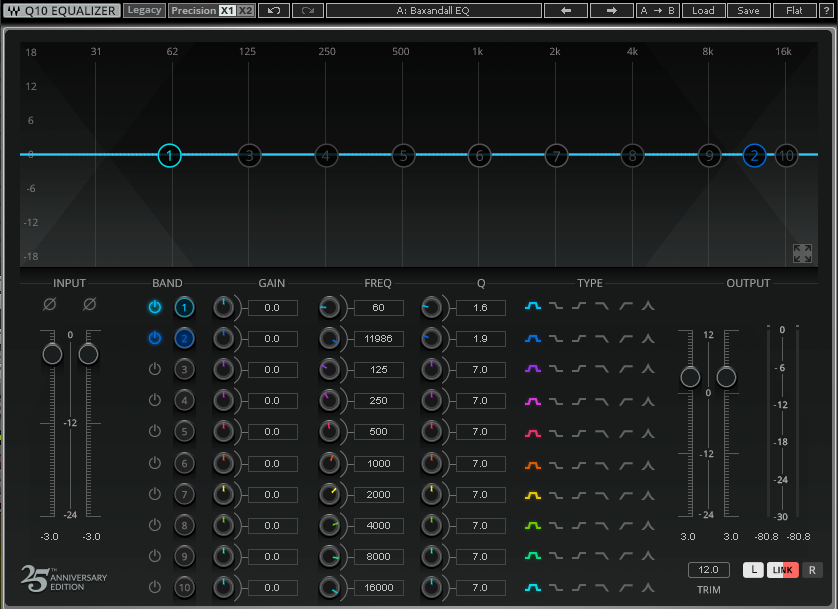Screen dimensions: 838x609
Task: Select Precision X2 mode
Action: (x=245, y=10)
